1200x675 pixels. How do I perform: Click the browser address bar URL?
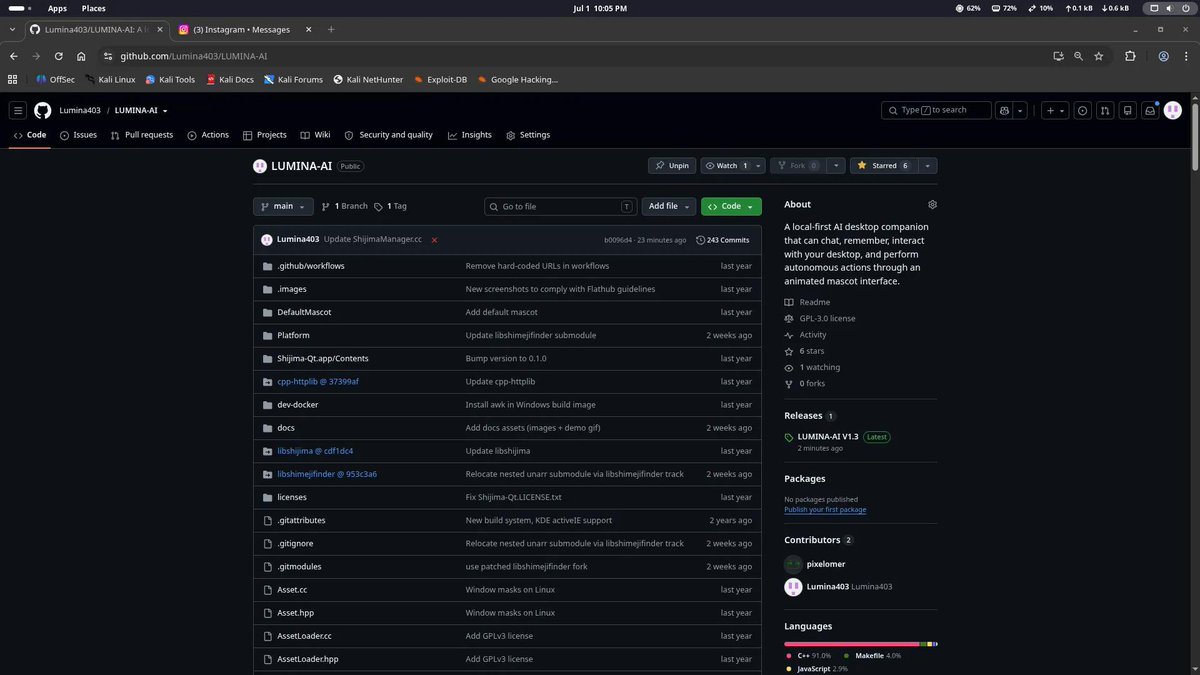194,56
